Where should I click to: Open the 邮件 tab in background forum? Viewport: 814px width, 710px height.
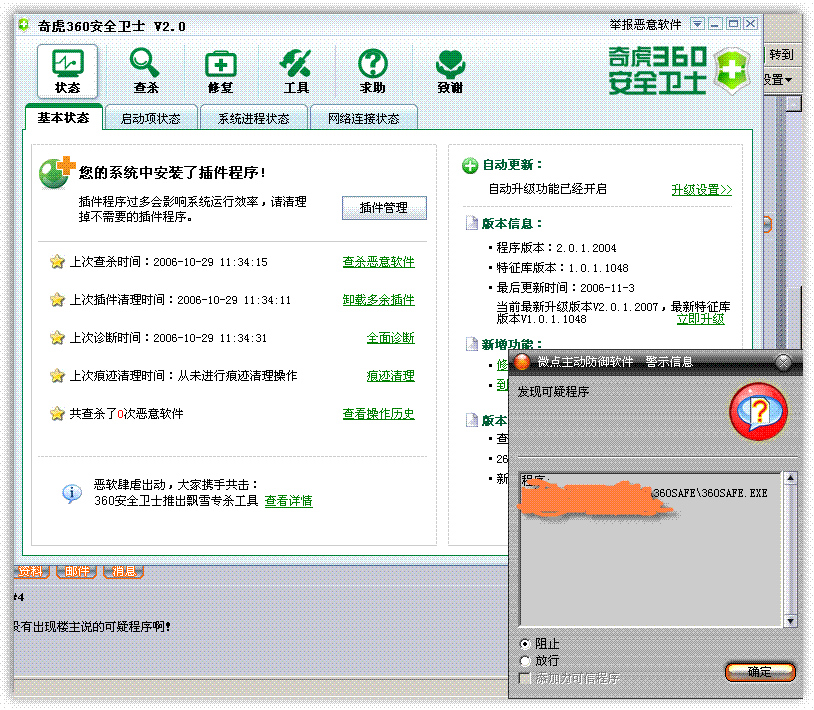pyautogui.click(x=77, y=571)
